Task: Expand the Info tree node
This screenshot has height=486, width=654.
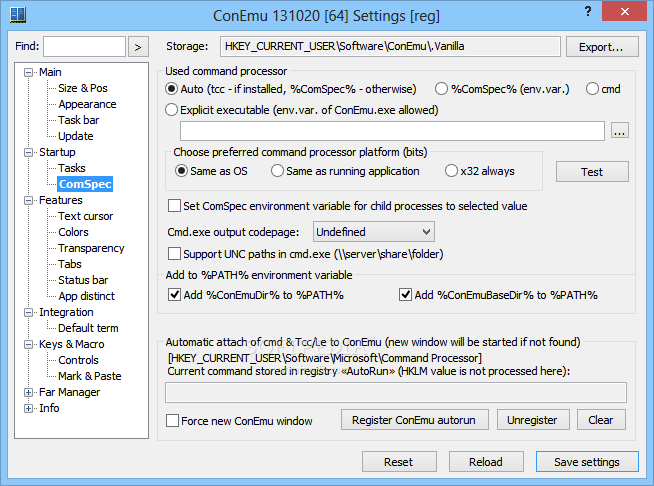Action: (28, 408)
